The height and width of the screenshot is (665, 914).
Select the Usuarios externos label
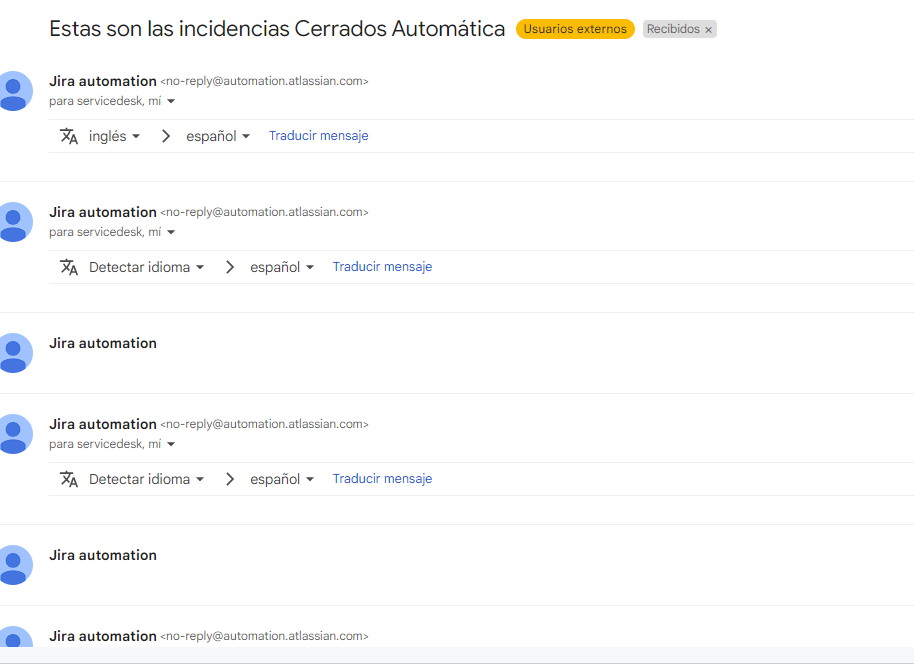(x=575, y=28)
